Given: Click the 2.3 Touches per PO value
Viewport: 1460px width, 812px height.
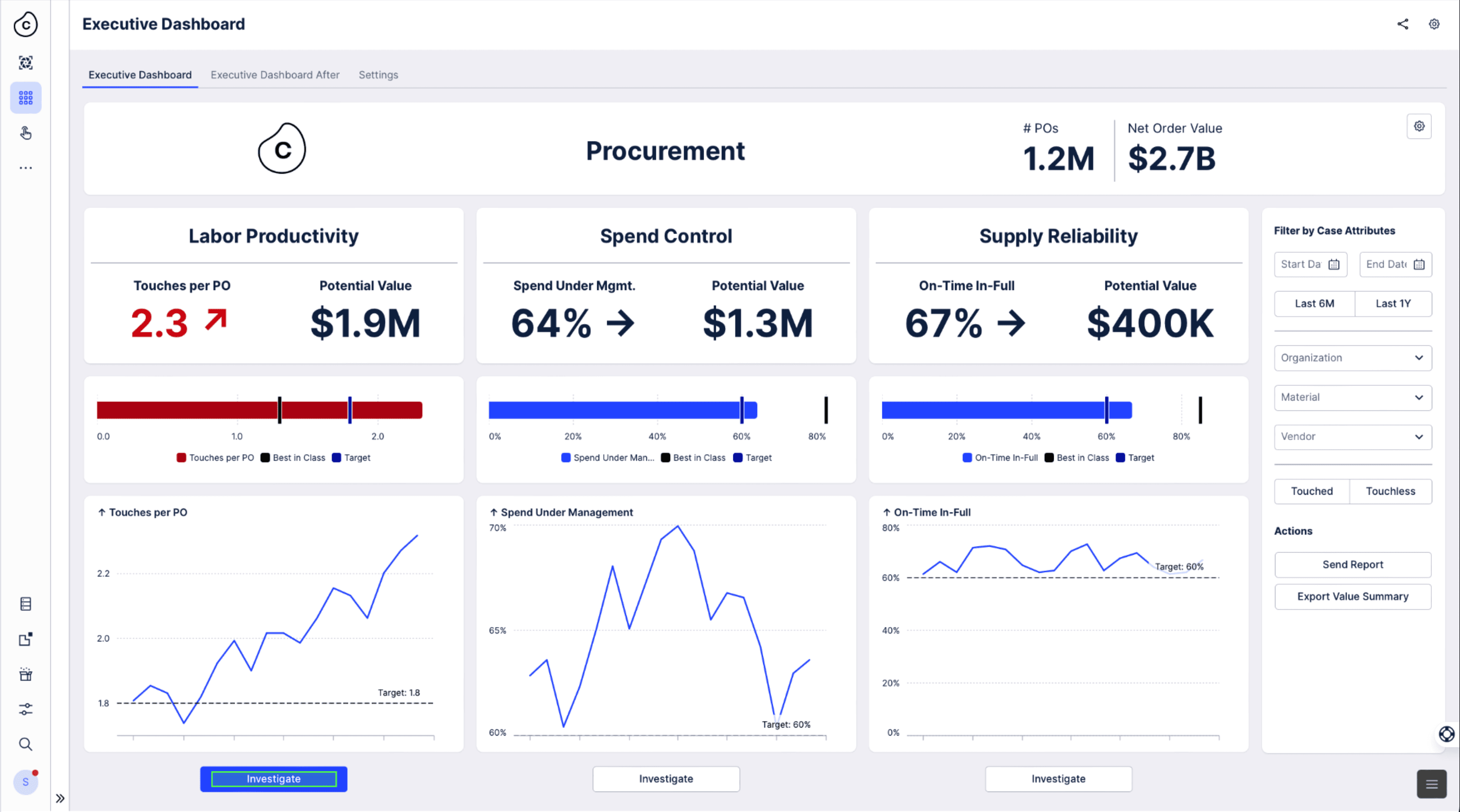Looking at the screenshot, I should tap(159, 324).
